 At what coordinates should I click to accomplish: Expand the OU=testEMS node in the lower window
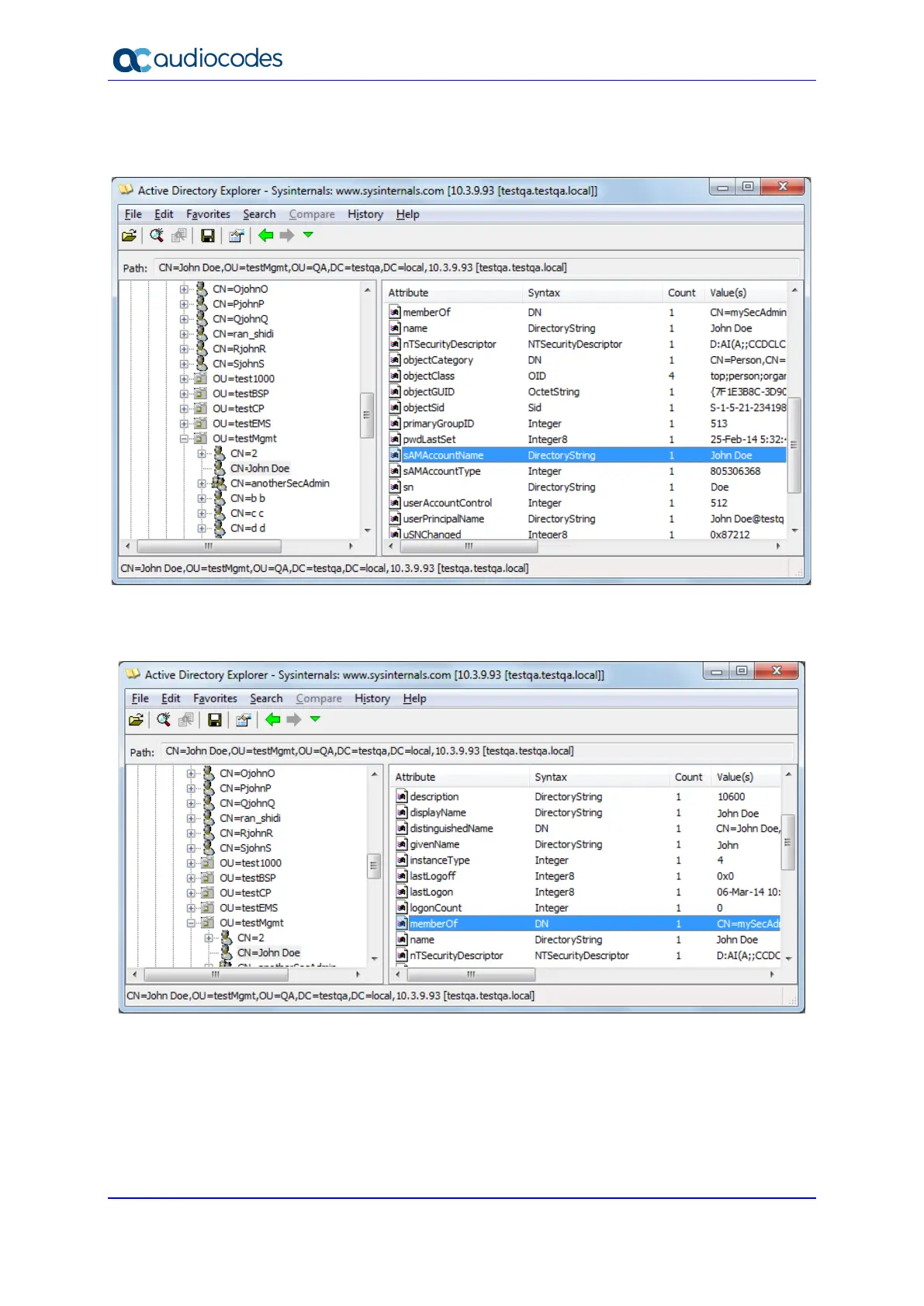point(192,908)
